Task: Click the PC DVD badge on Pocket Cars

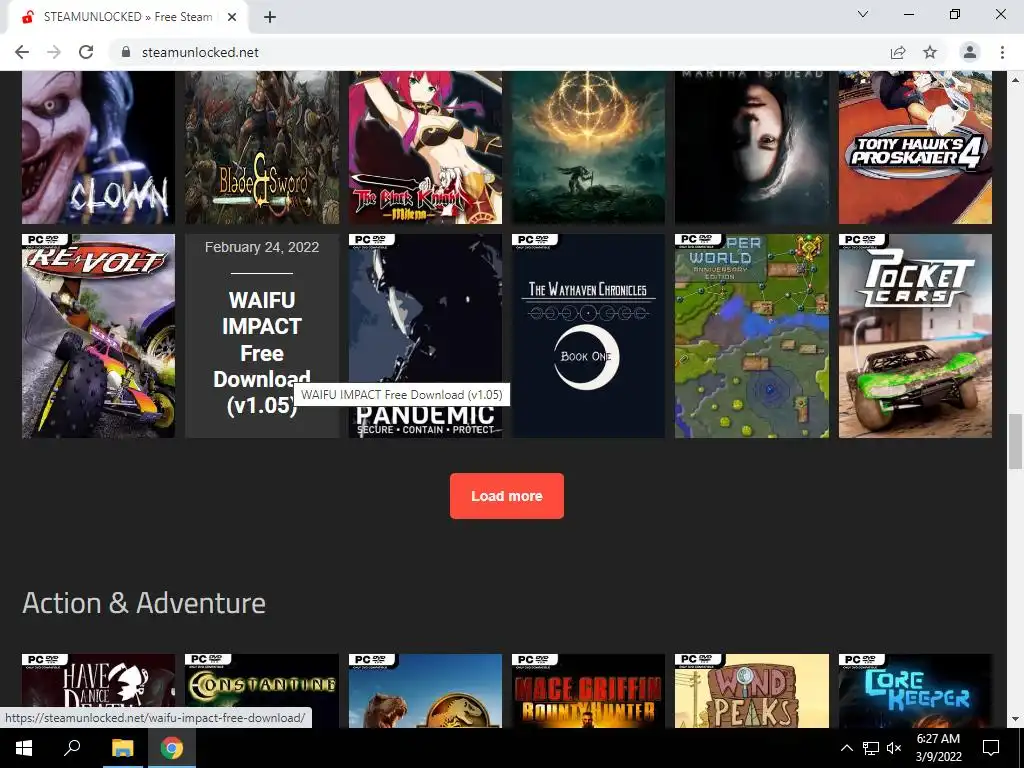Action: coord(861,241)
